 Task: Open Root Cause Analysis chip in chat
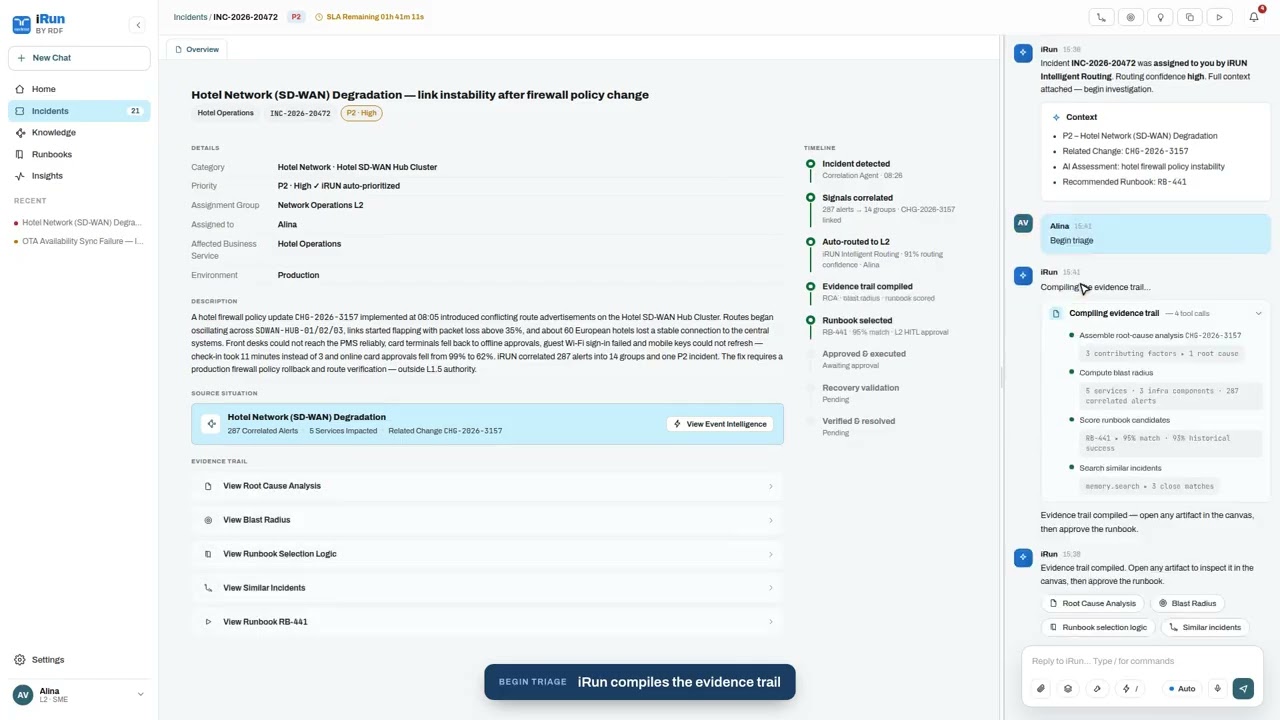pyautogui.click(x=1092, y=603)
